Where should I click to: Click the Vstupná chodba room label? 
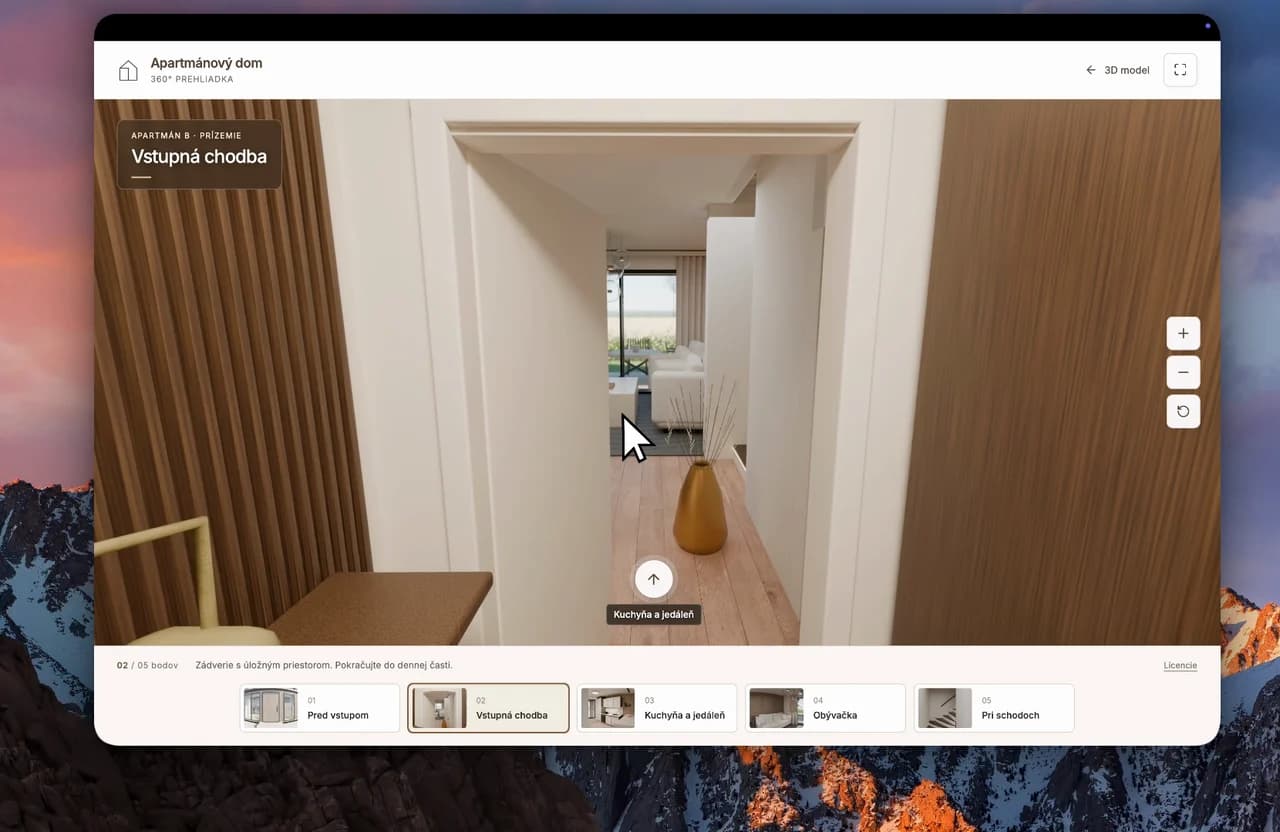coord(199,156)
